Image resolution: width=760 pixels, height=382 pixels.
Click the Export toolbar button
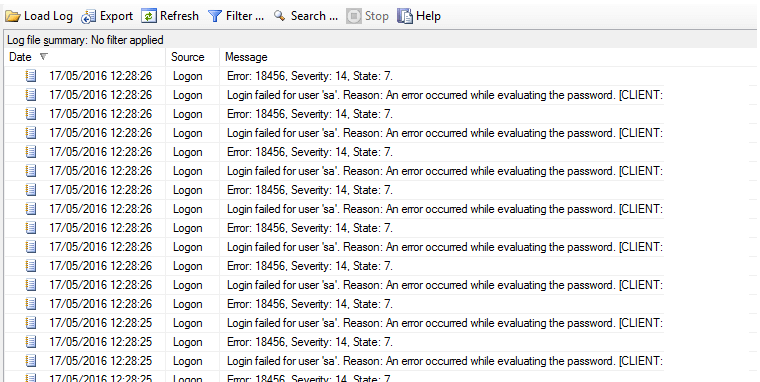point(107,16)
